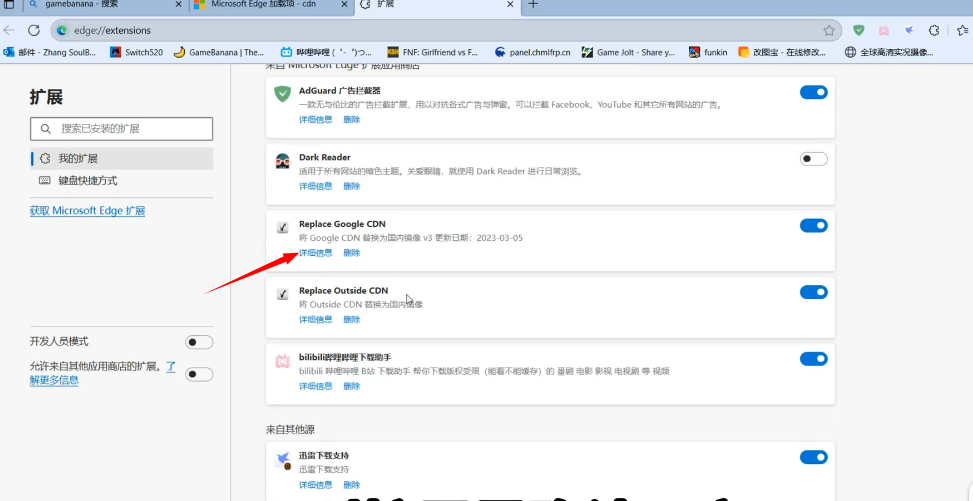Viewport: 973px width, 501px height.
Task: Disable the AdGuard 广告拦截器 extension
Action: pos(814,93)
